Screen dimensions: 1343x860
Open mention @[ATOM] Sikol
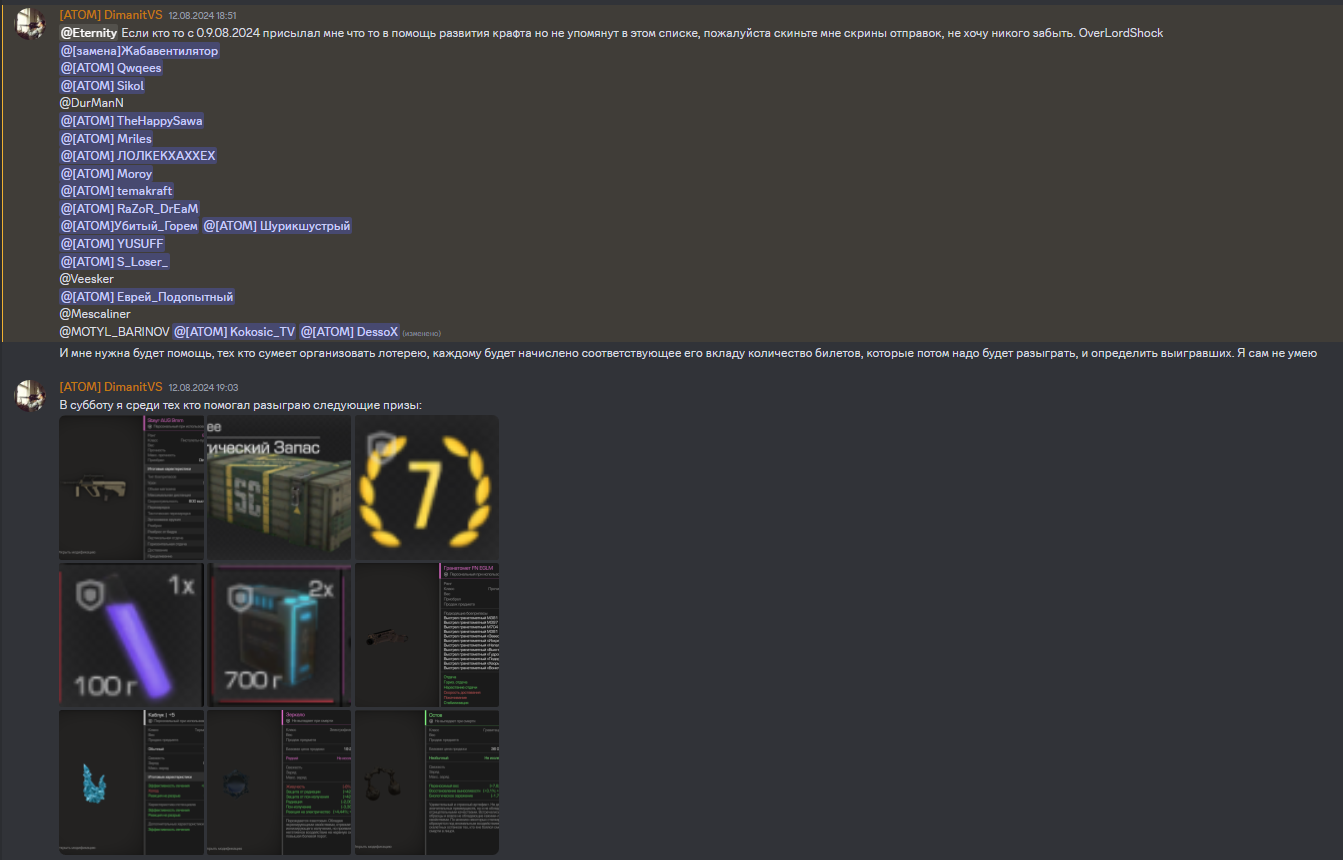coord(102,86)
